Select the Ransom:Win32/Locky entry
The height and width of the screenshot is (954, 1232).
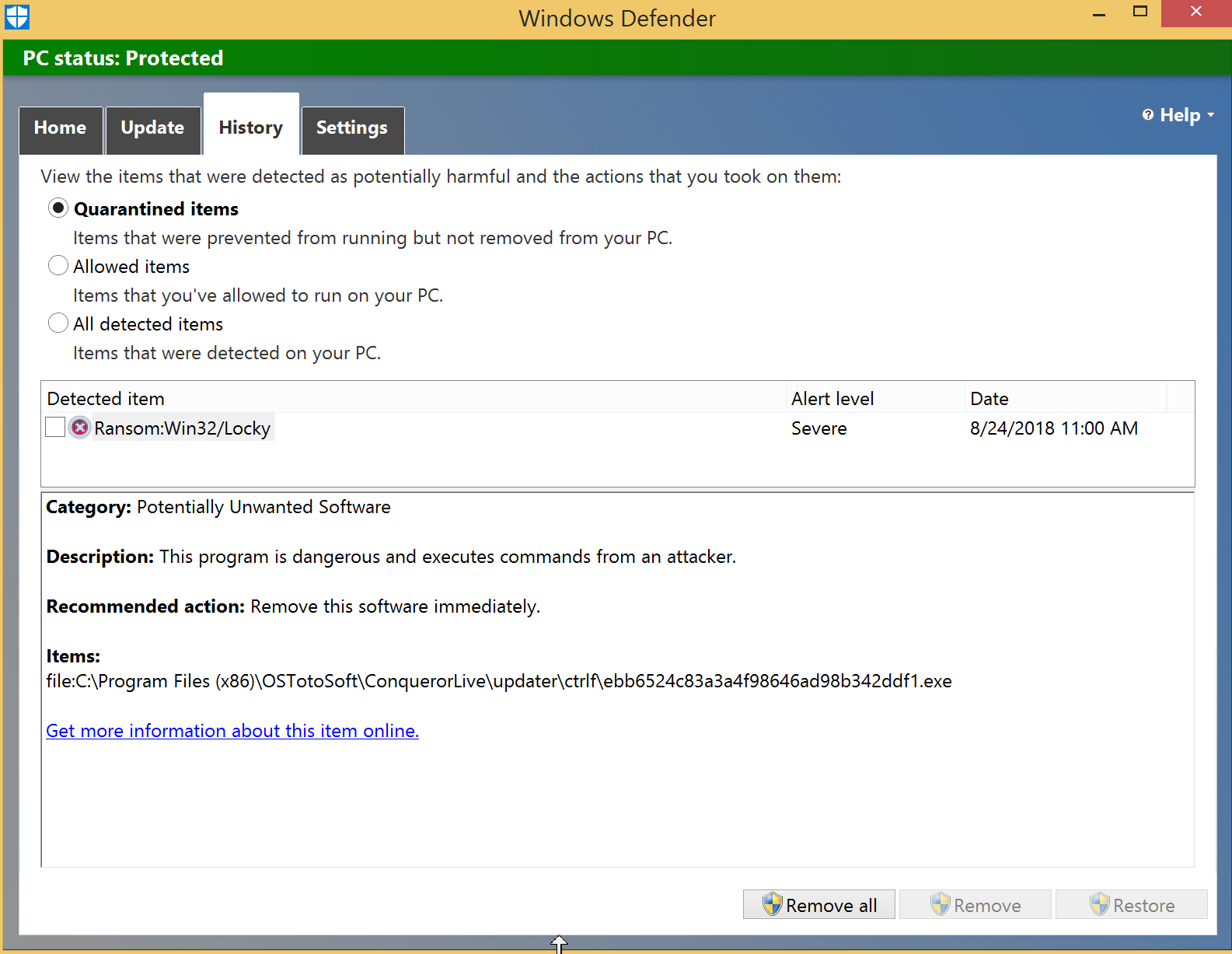coord(183,428)
